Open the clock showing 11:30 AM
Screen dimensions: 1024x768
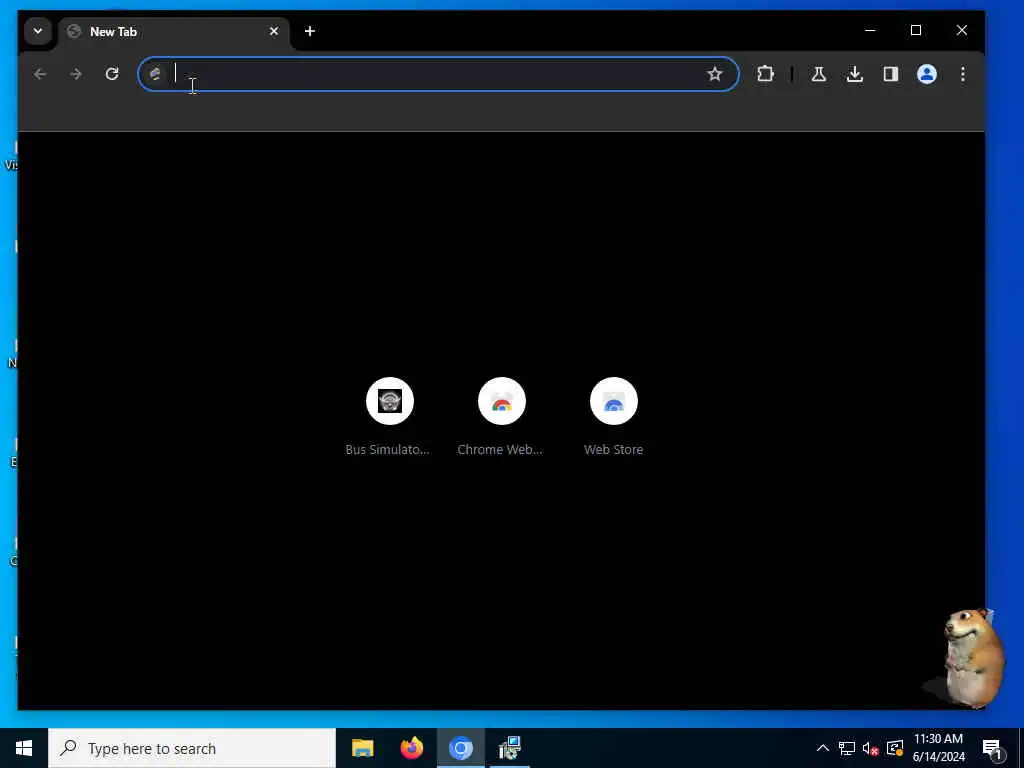click(x=938, y=748)
